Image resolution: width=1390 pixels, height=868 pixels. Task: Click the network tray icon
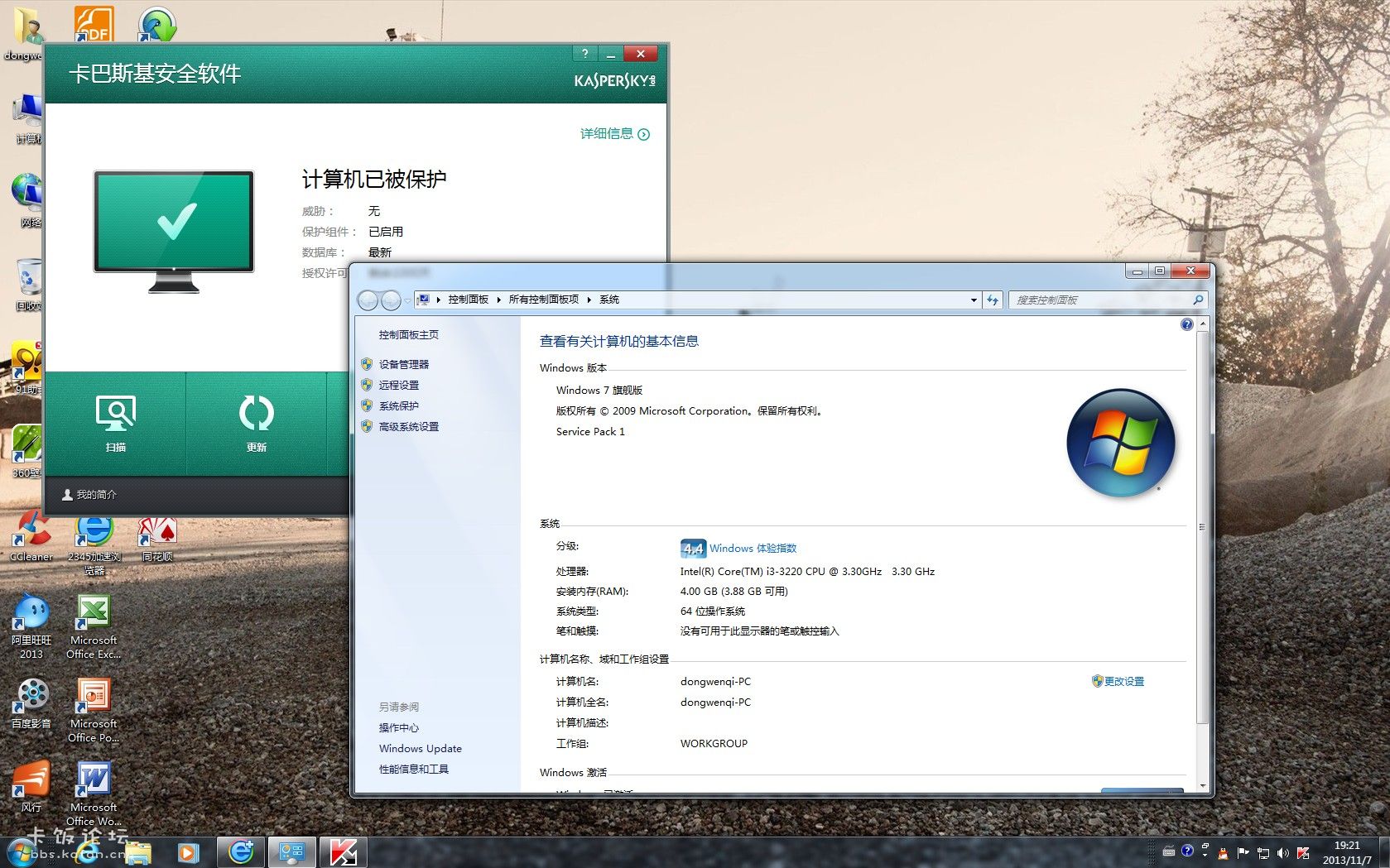coord(1263,853)
